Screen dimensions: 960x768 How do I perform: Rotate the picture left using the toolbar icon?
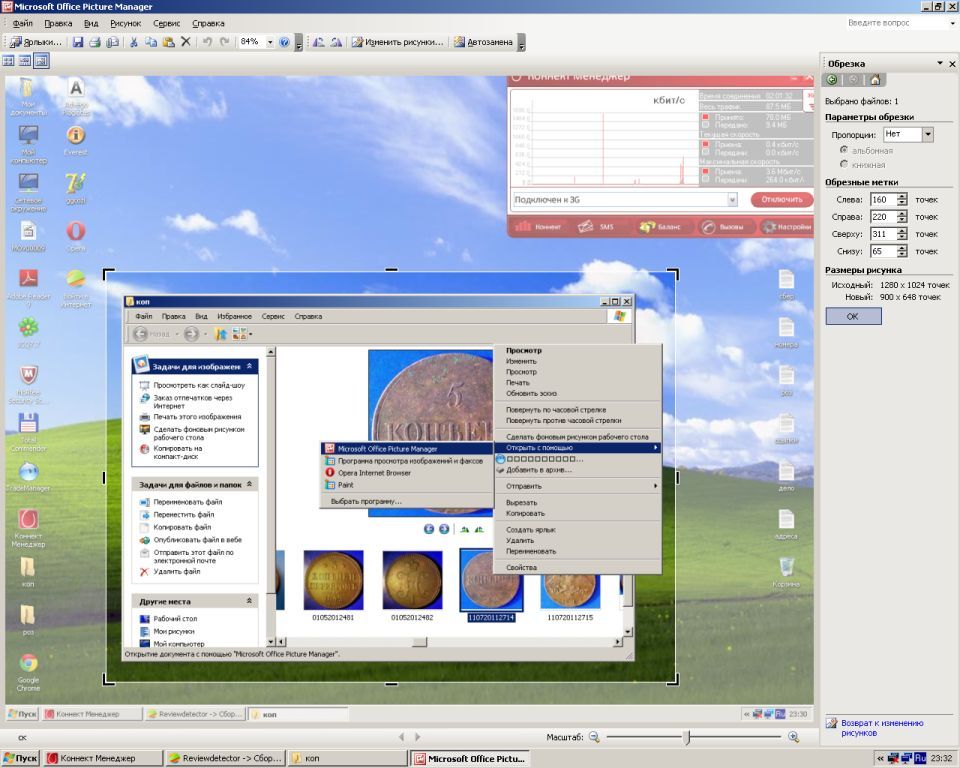pyautogui.click(x=318, y=42)
